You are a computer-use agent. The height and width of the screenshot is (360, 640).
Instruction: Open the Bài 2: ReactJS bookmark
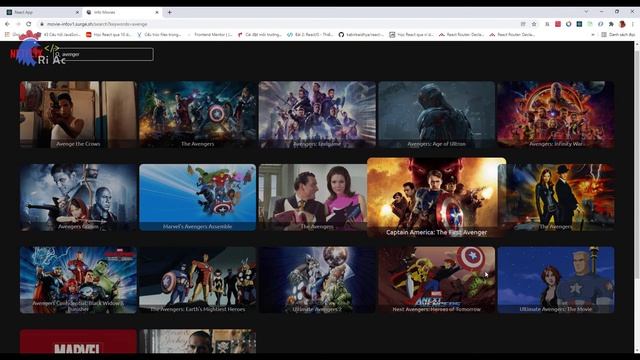(310, 35)
